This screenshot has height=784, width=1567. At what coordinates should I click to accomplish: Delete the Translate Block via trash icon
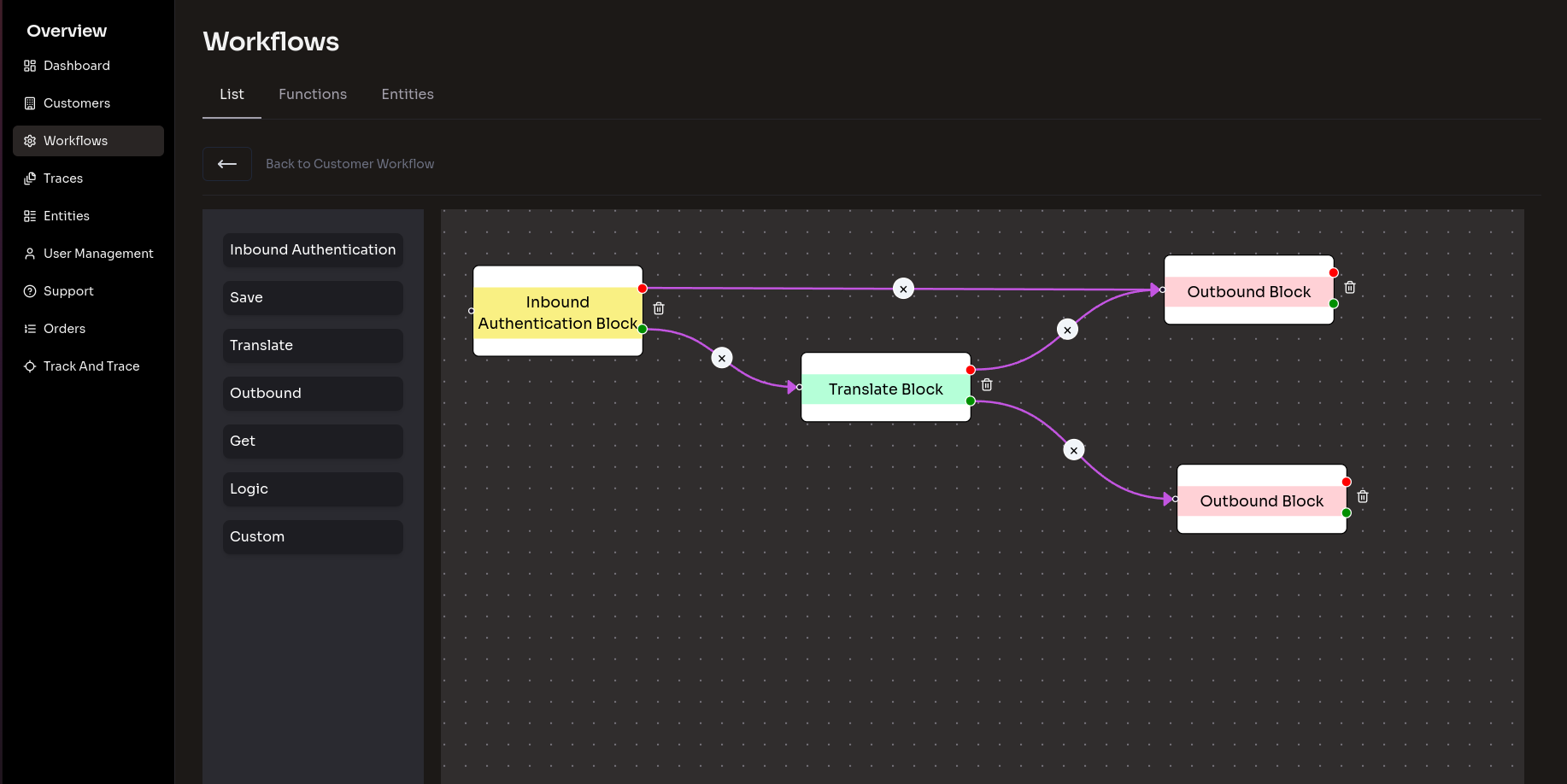pyautogui.click(x=987, y=384)
